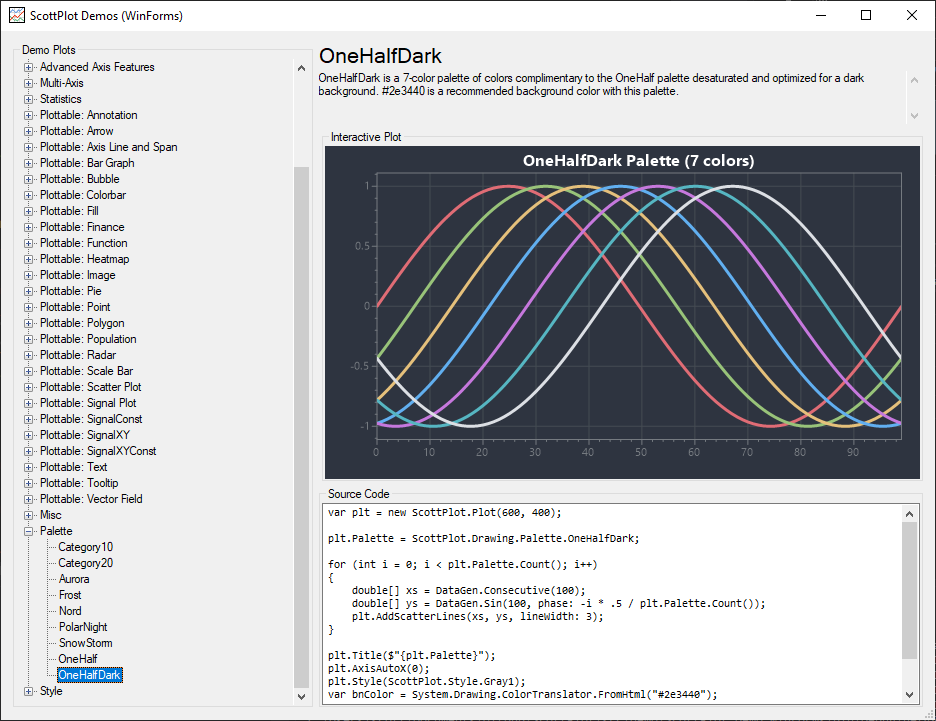Open Plottable: Vector Field demos

tap(91, 500)
